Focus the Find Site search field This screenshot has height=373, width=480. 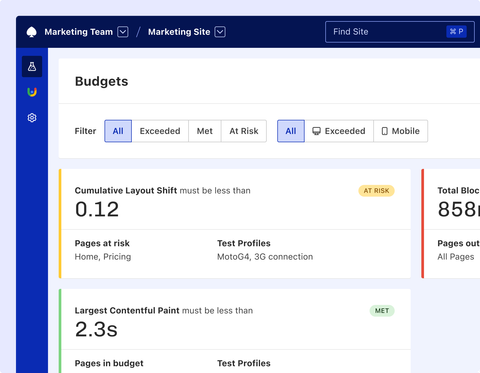click(400, 32)
